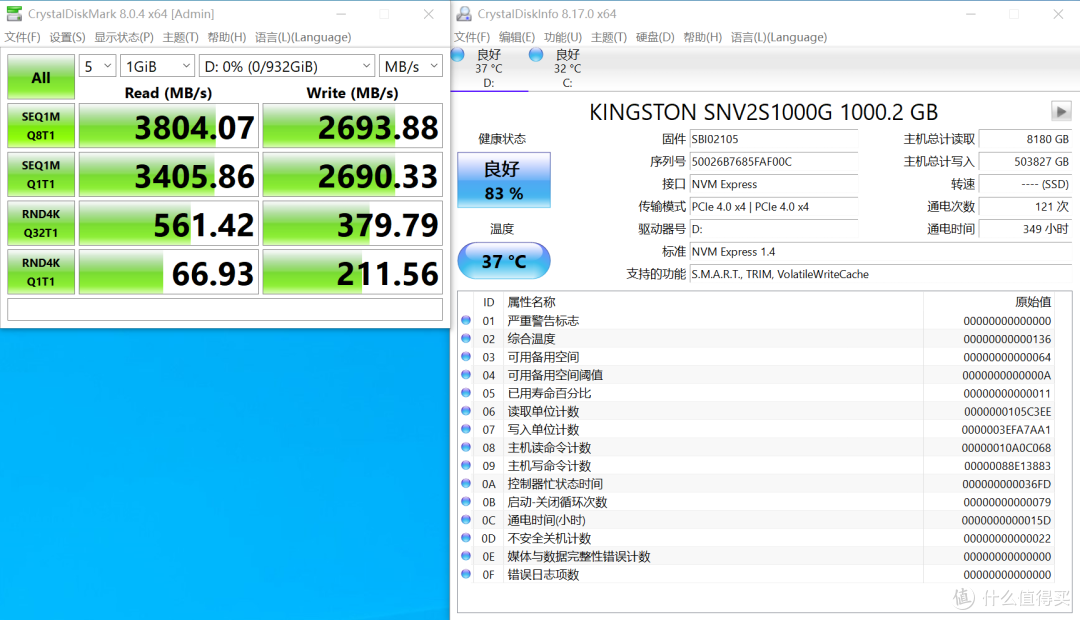Screen dimensions: 1080x620
Task: Open 文件(F) menu in CrystalDiskMark
Action: (x=23, y=37)
